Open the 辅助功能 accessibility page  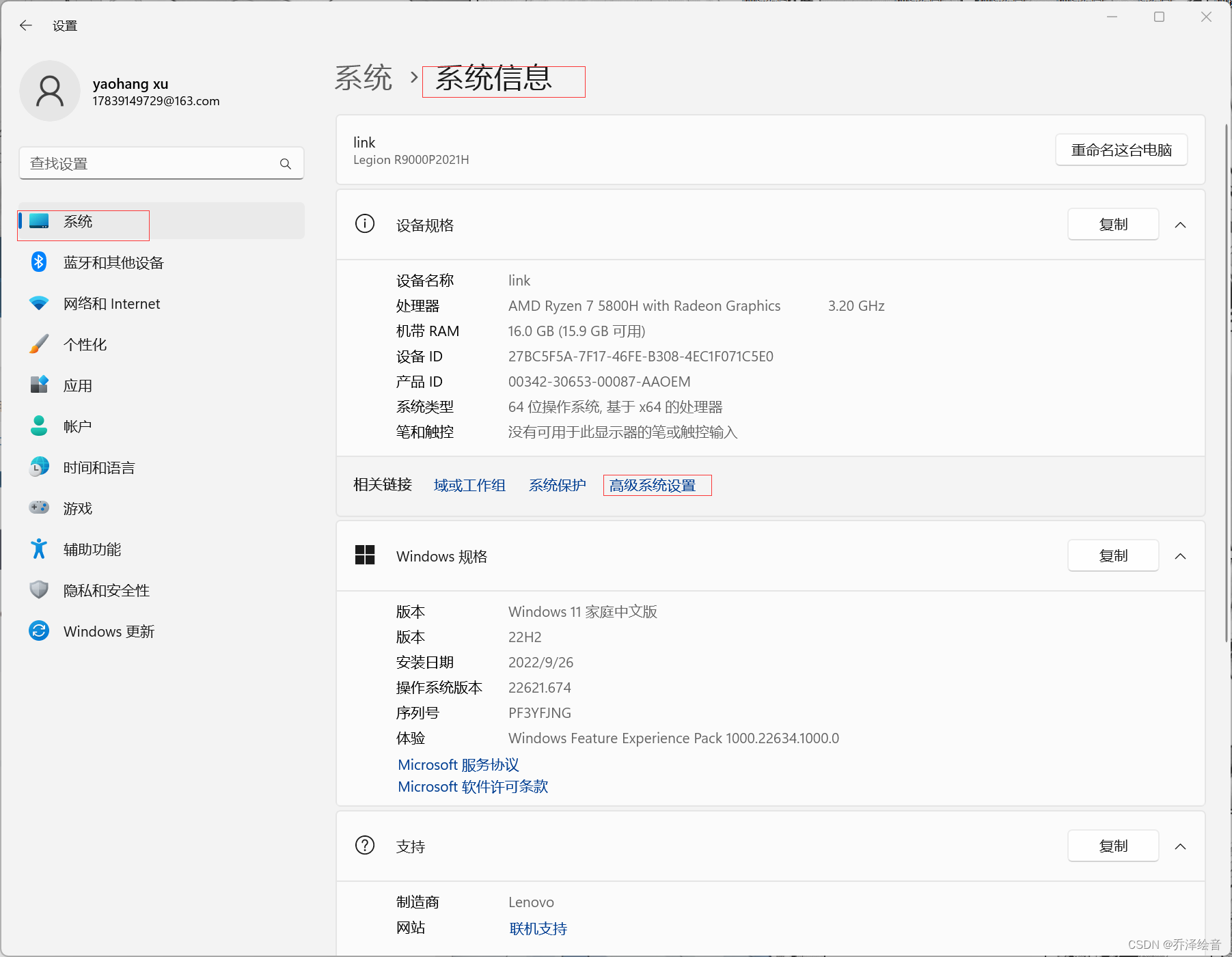point(92,549)
